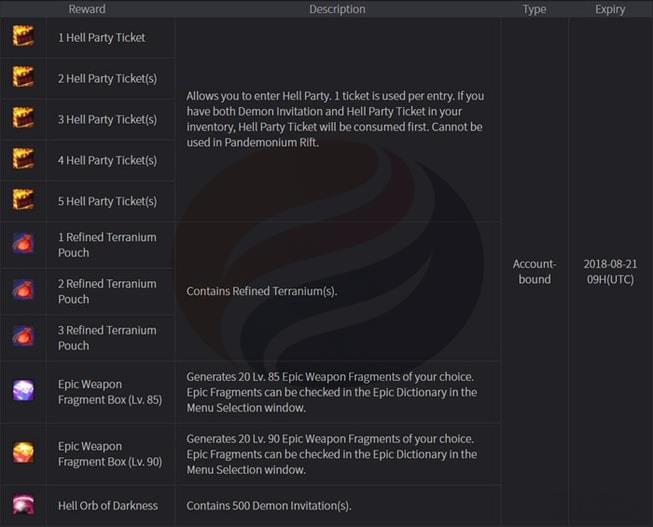
Task: Select the 3 Refined Terranium Pouch icon
Action: coord(23,337)
